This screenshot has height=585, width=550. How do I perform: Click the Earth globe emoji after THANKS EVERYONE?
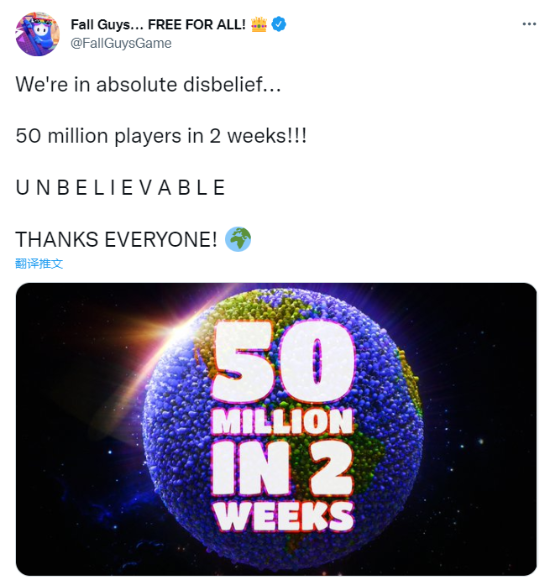238,239
